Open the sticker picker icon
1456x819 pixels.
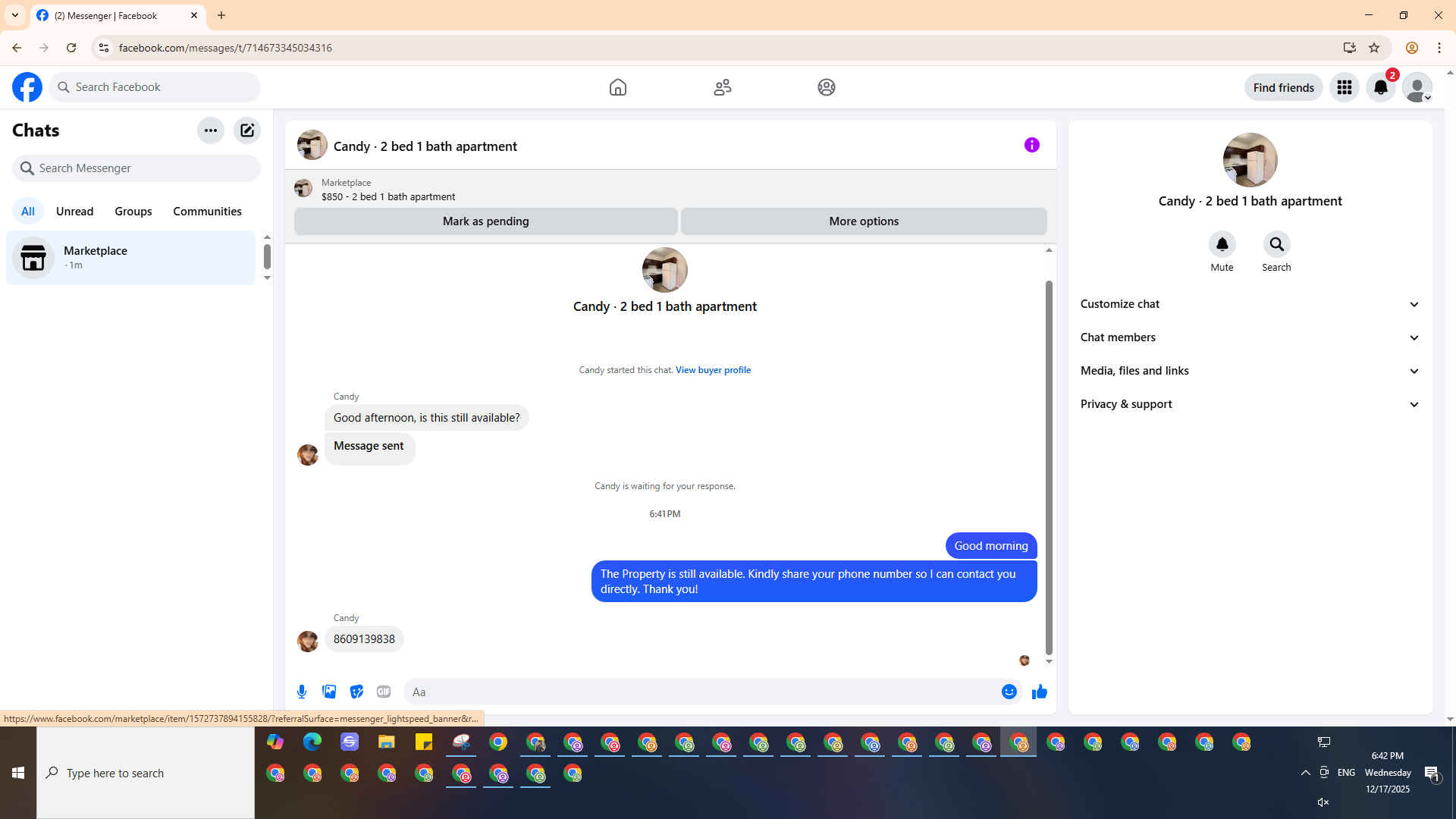[x=356, y=692]
